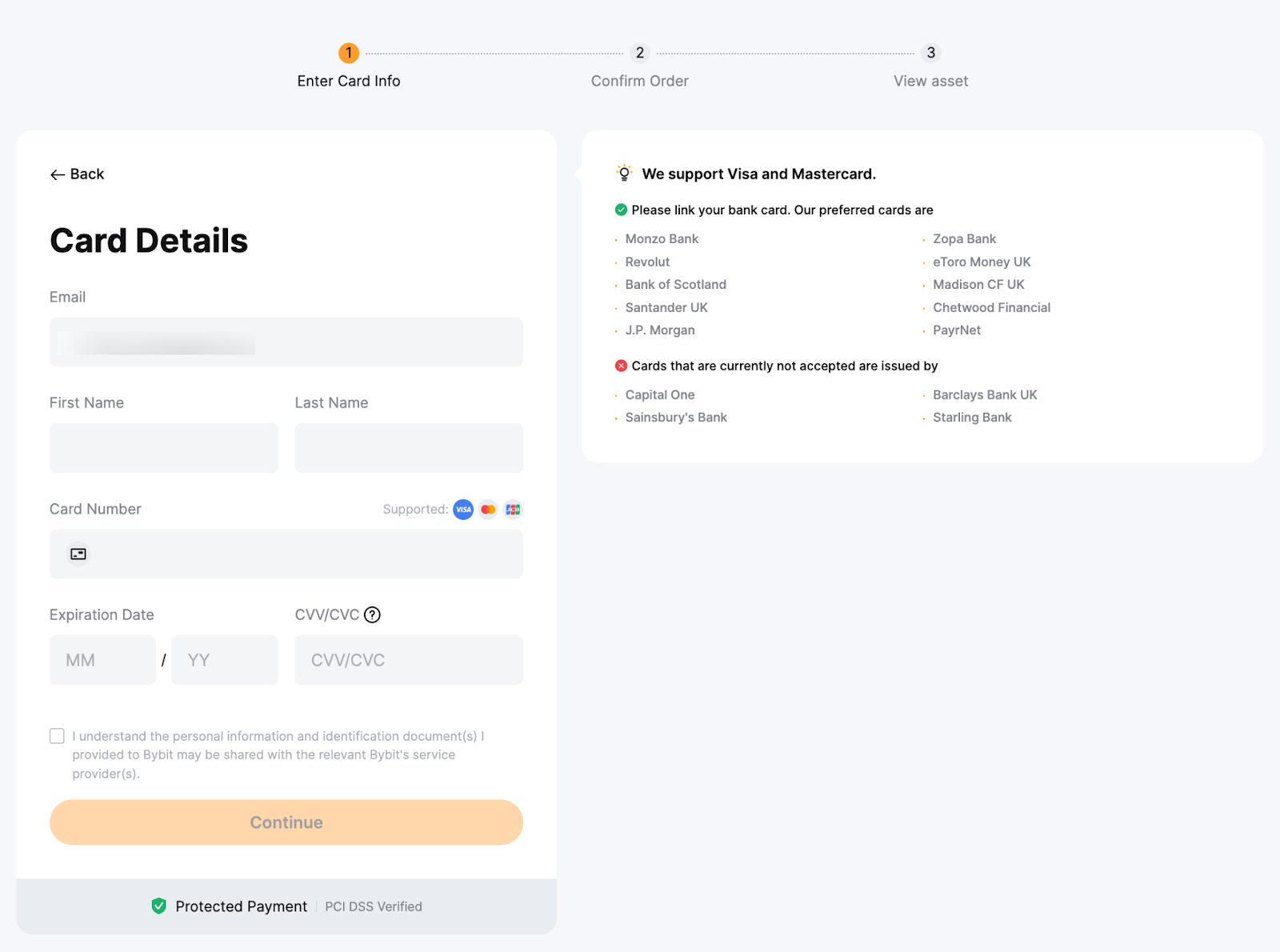Focus the Email input field
This screenshot has width=1280, height=952.
[286, 342]
